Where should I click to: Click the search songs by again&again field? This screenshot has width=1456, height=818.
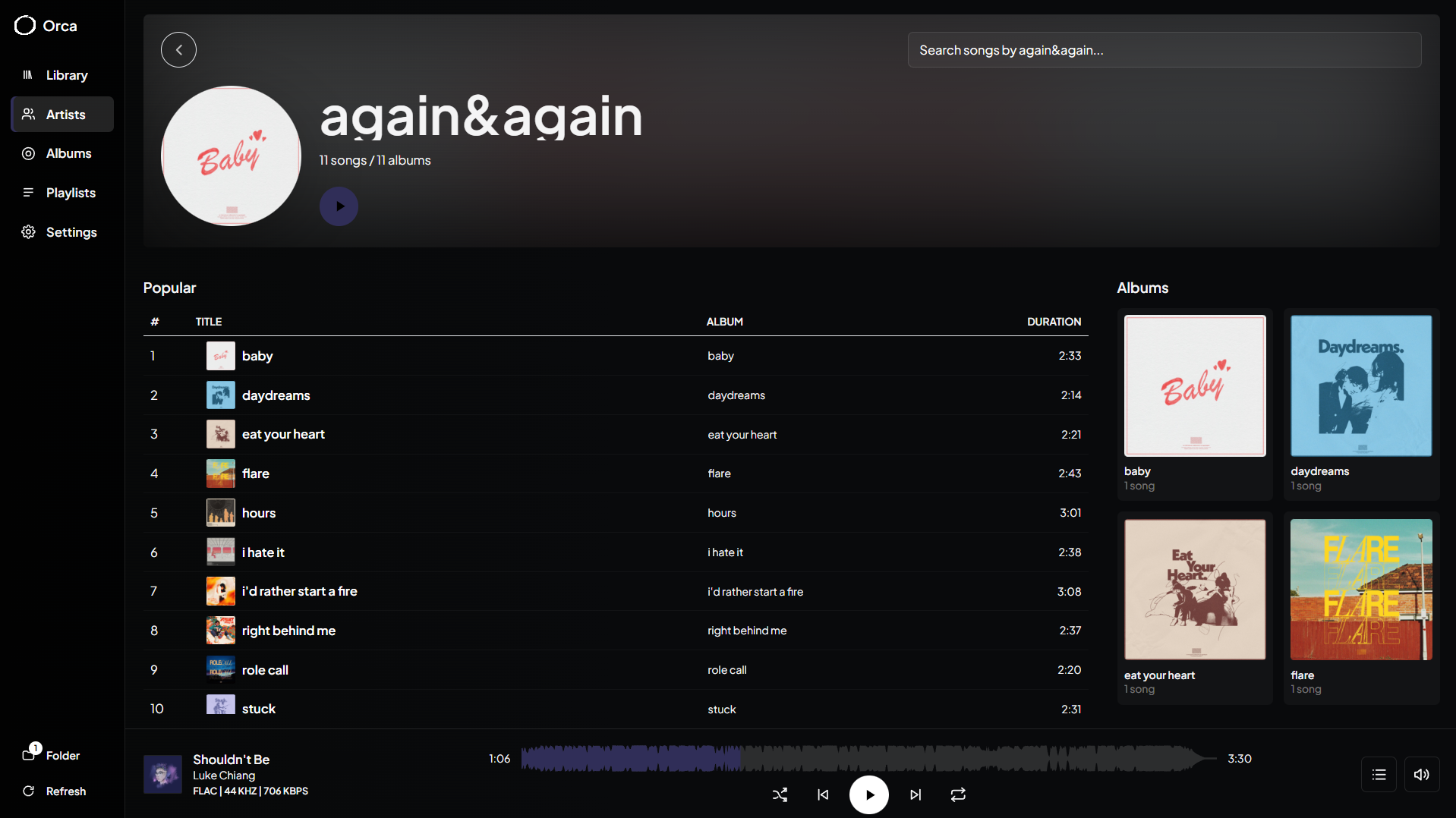click(1164, 50)
